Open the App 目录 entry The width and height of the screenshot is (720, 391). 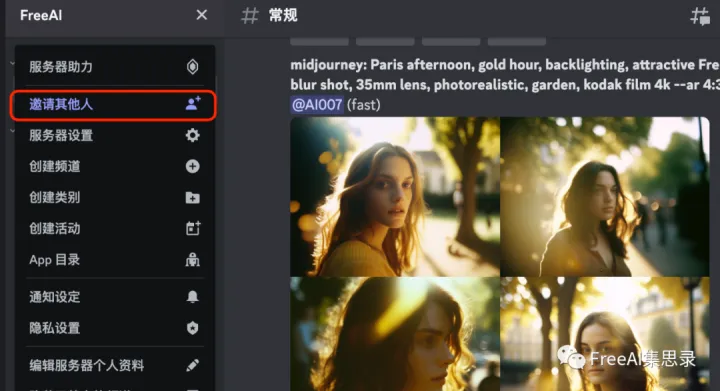tap(114, 260)
